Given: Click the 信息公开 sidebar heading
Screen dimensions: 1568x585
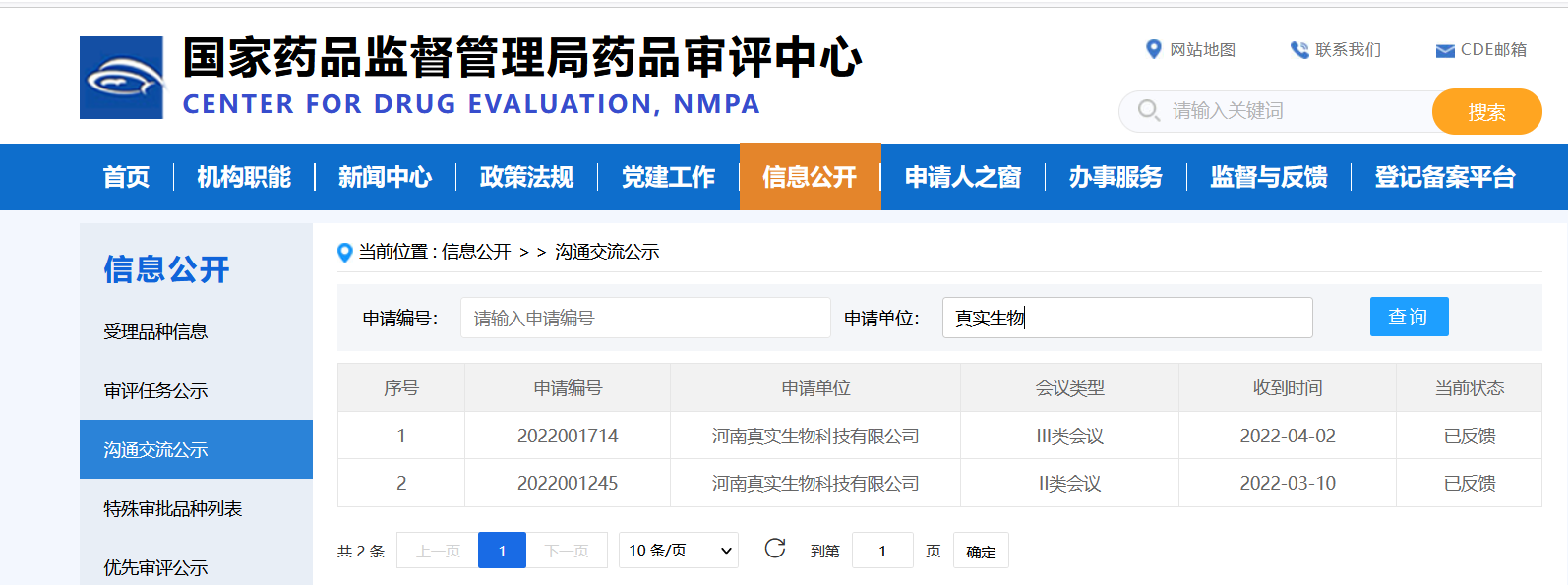Looking at the screenshot, I should pos(166,269).
